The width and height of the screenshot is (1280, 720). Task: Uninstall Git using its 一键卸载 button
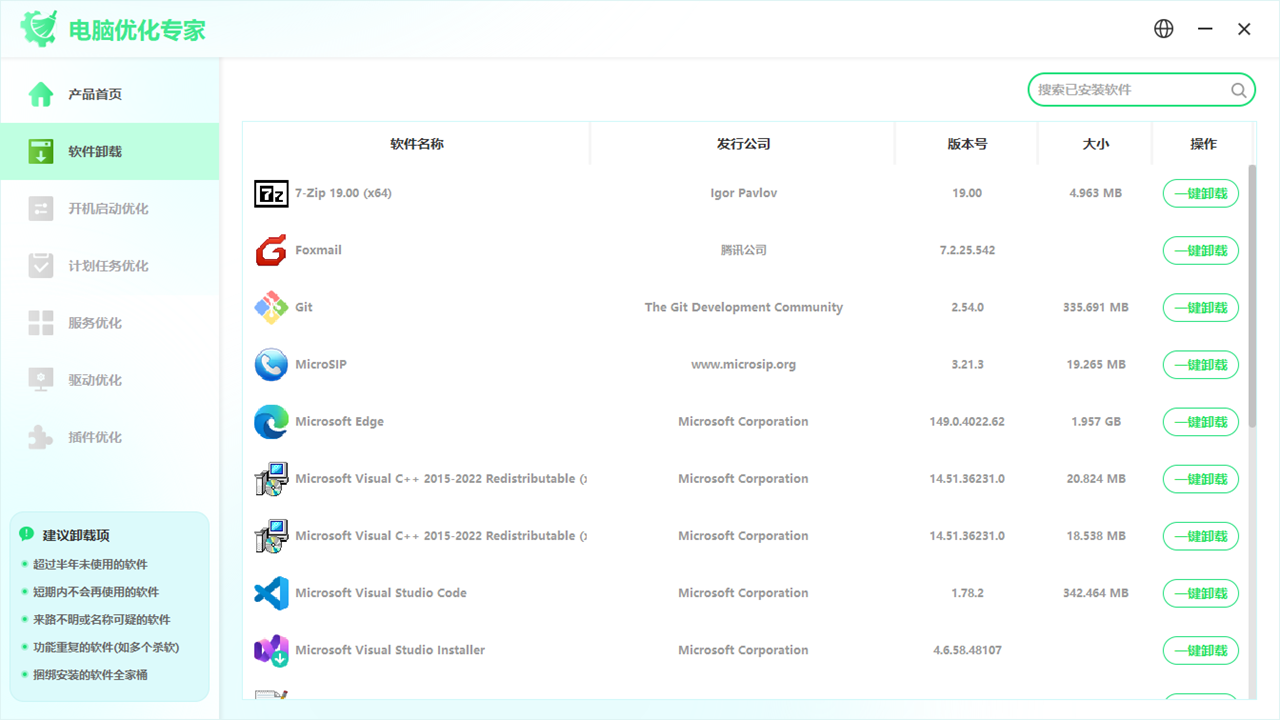point(1200,308)
